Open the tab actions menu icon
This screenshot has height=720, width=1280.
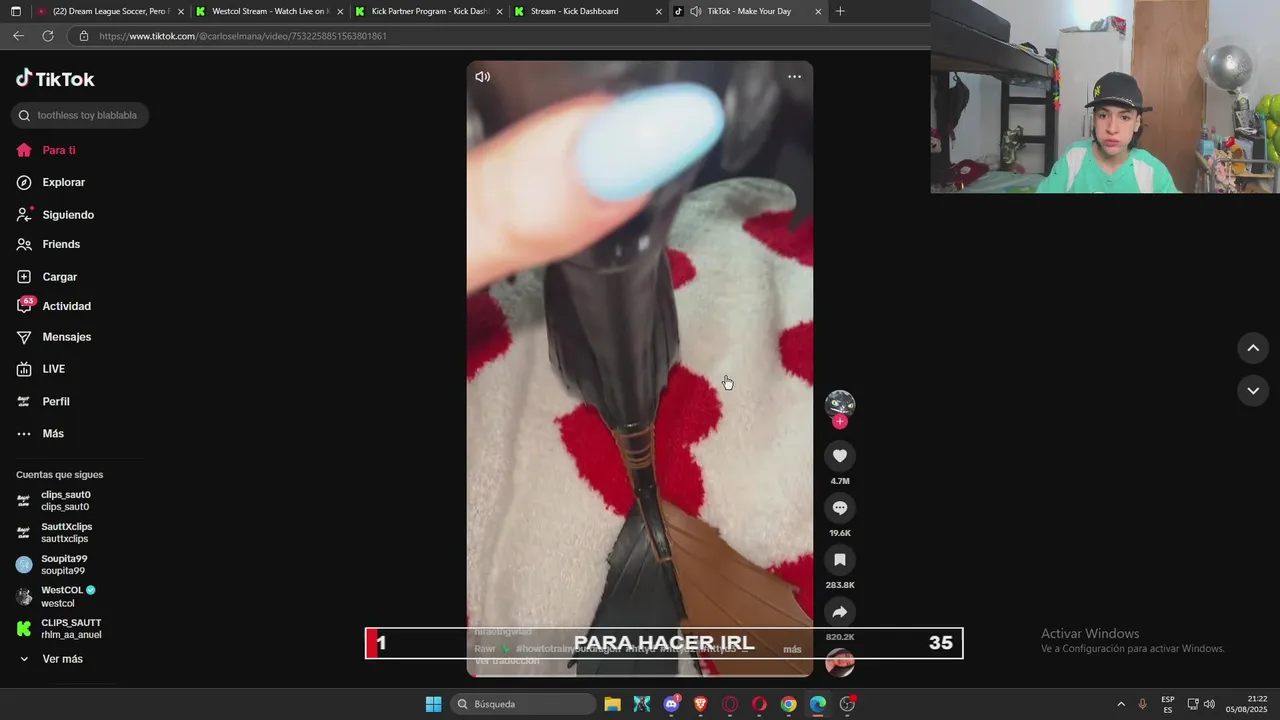click(x=14, y=11)
